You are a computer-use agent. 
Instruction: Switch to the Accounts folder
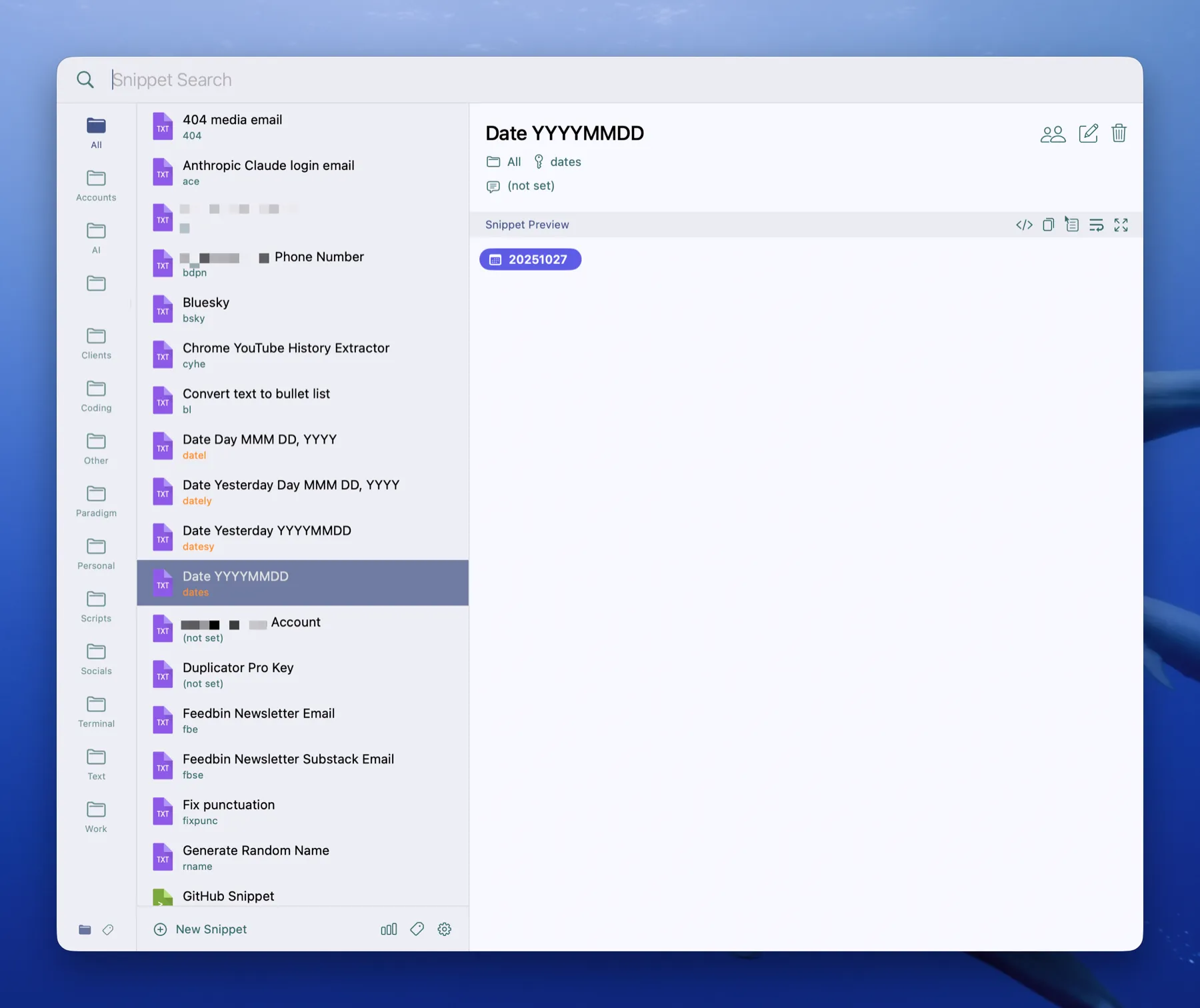(x=95, y=185)
